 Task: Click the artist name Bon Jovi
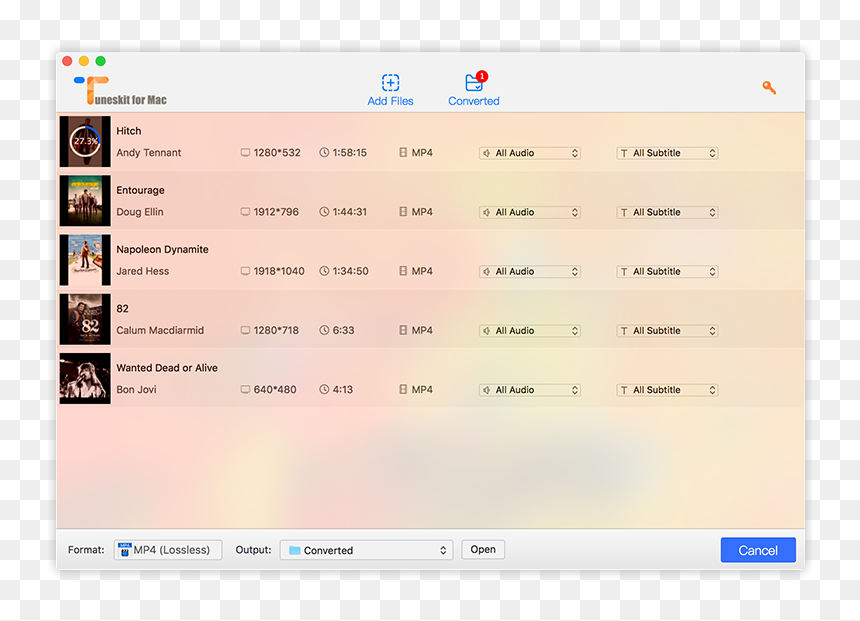tap(137, 389)
